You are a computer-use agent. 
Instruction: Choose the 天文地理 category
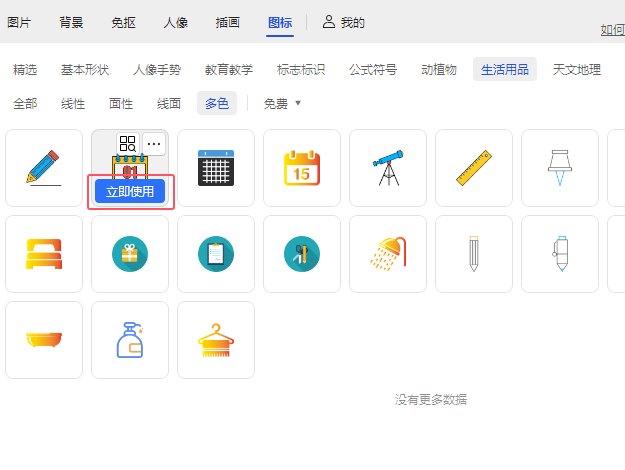point(577,70)
